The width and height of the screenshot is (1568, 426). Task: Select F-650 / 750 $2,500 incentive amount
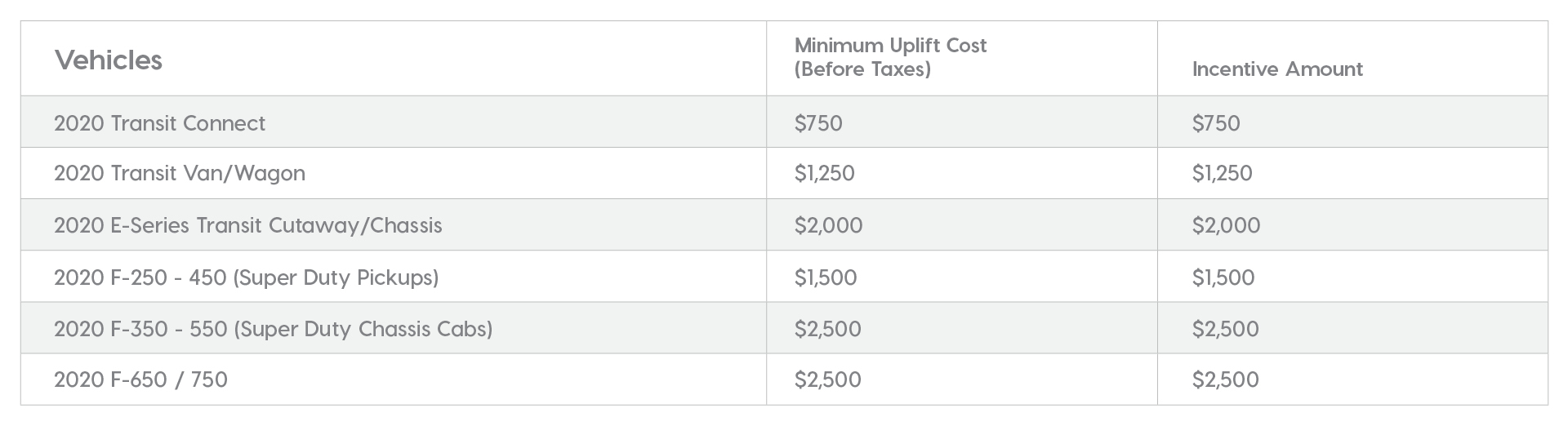(1226, 379)
